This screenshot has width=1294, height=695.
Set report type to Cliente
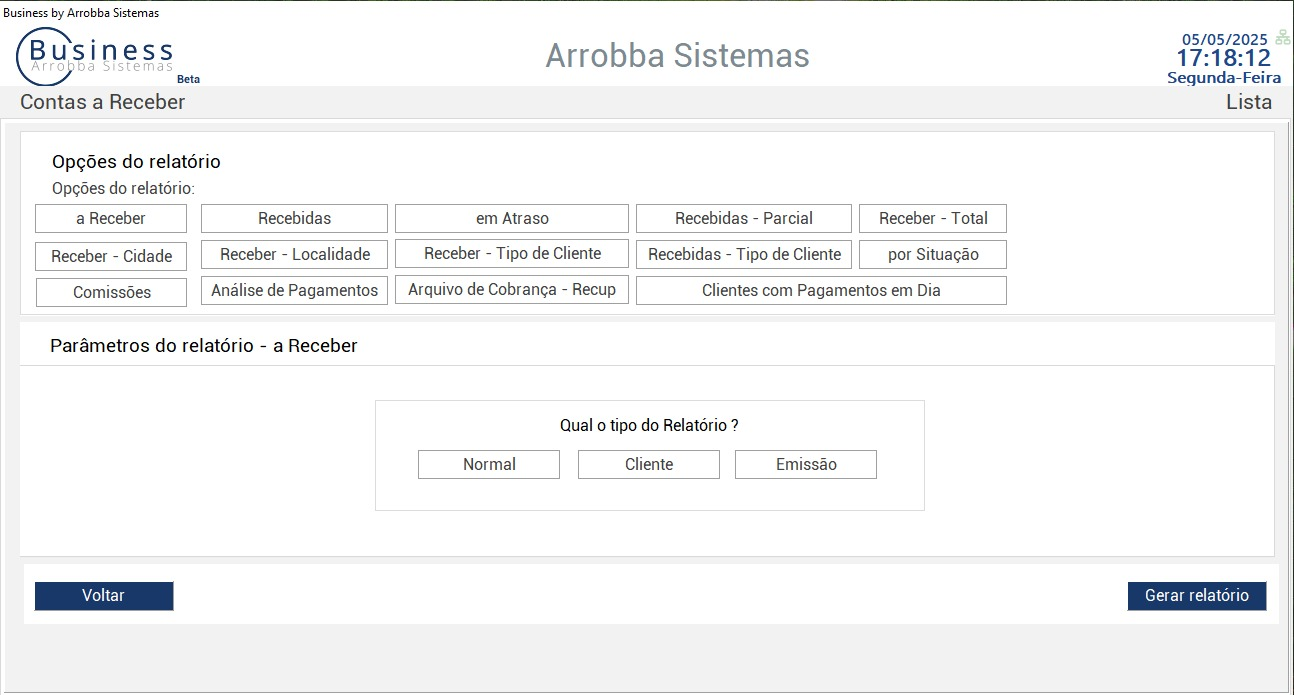(x=649, y=465)
